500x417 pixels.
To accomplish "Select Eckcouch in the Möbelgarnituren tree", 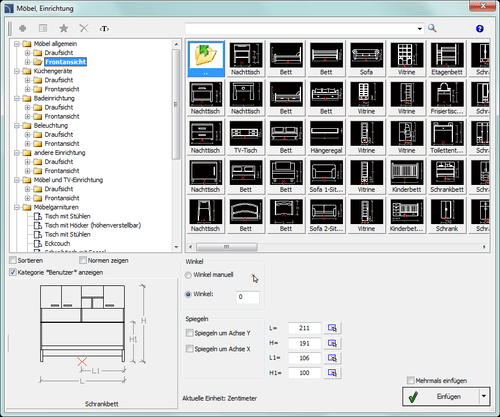I will 57,243.
